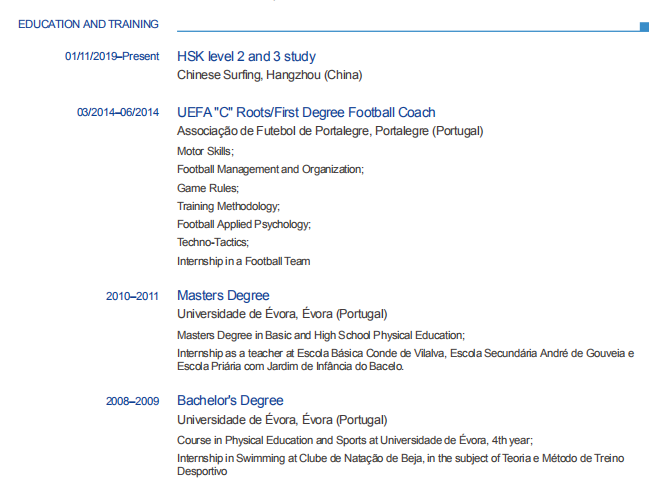Image resolution: width=667 pixels, height=491 pixels.
Task: Select the Techno-Tactics list item
Action: pyautogui.click(x=213, y=242)
